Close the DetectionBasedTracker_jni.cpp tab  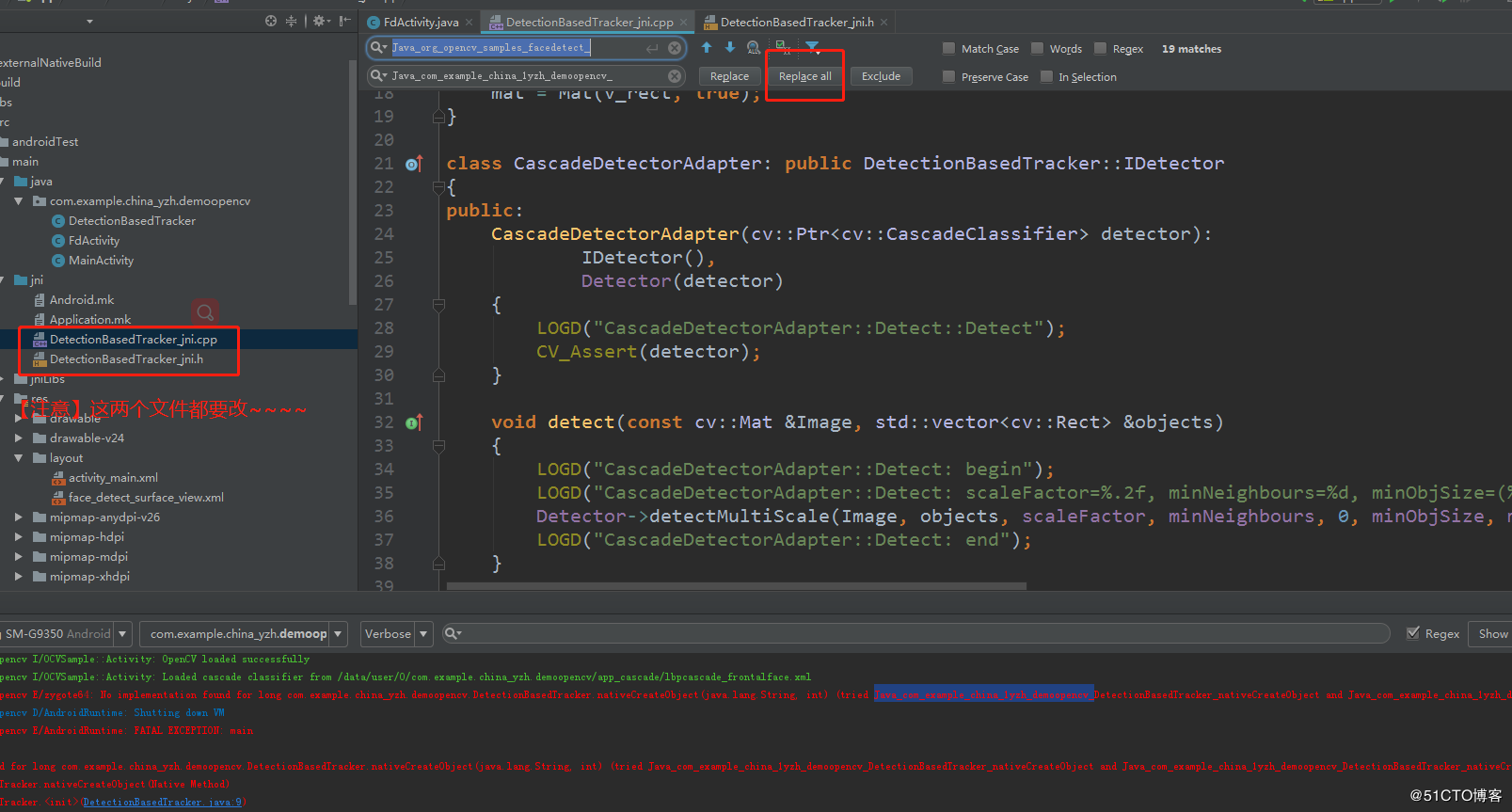tap(684, 22)
